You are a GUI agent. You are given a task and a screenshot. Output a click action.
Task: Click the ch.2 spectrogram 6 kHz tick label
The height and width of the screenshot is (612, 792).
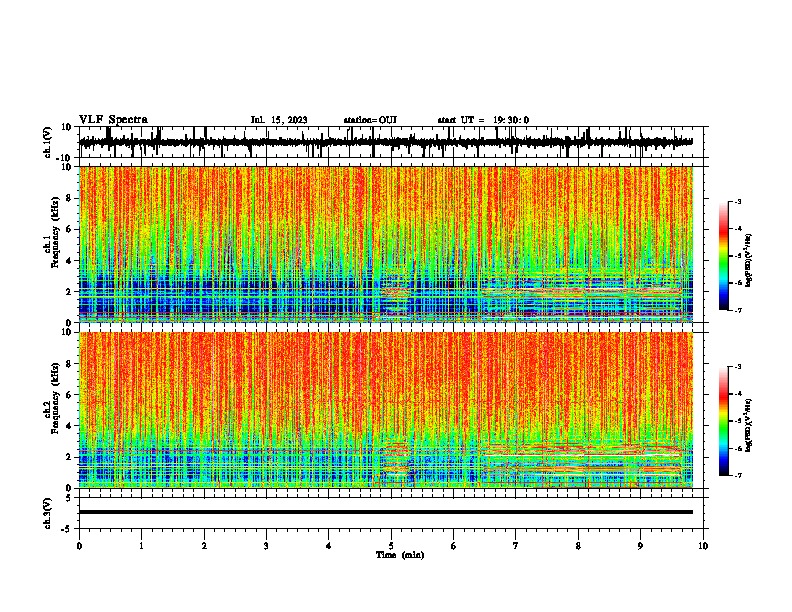tap(69, 395)
